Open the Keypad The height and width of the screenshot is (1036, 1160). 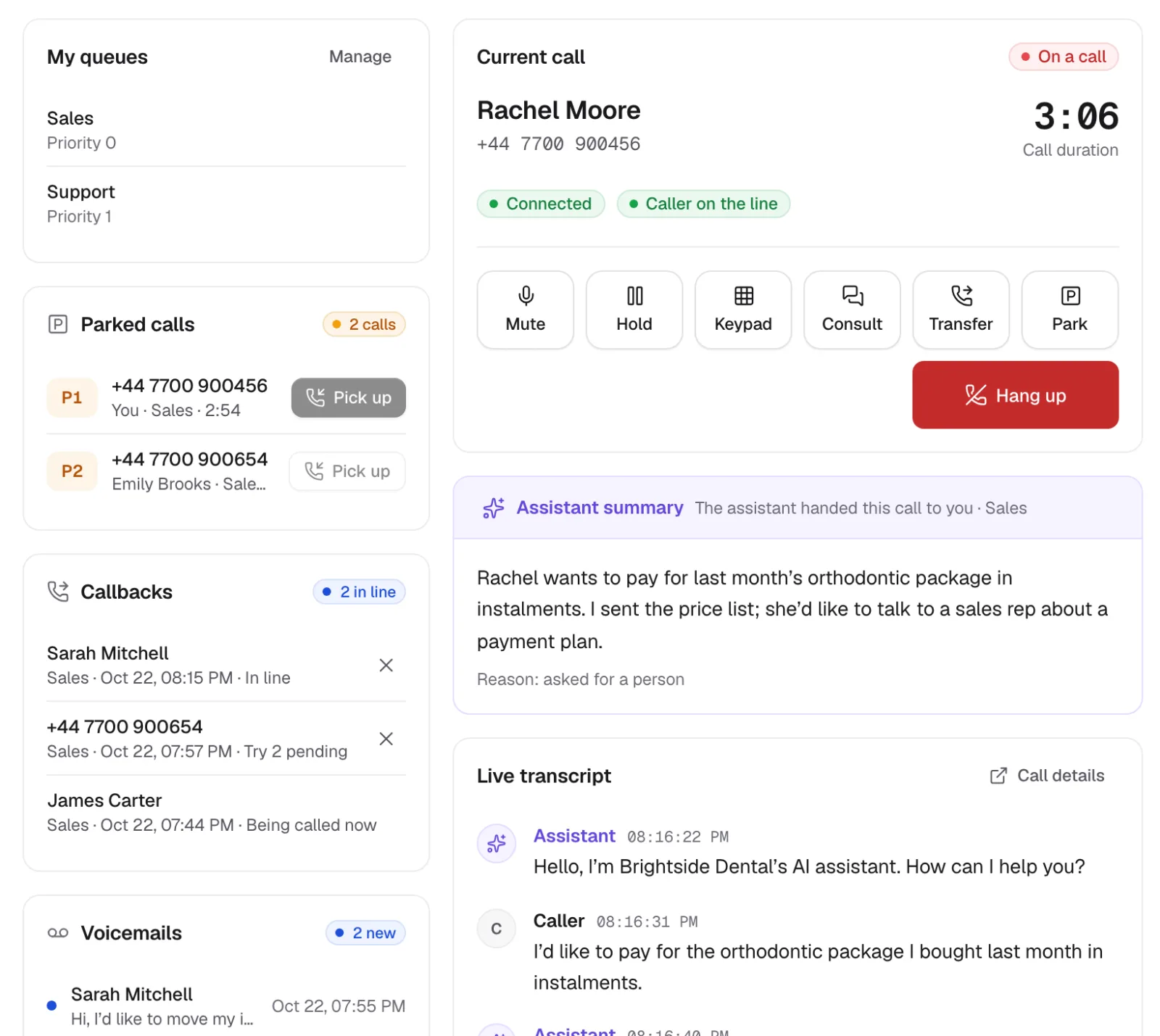(x=742, y=310)
